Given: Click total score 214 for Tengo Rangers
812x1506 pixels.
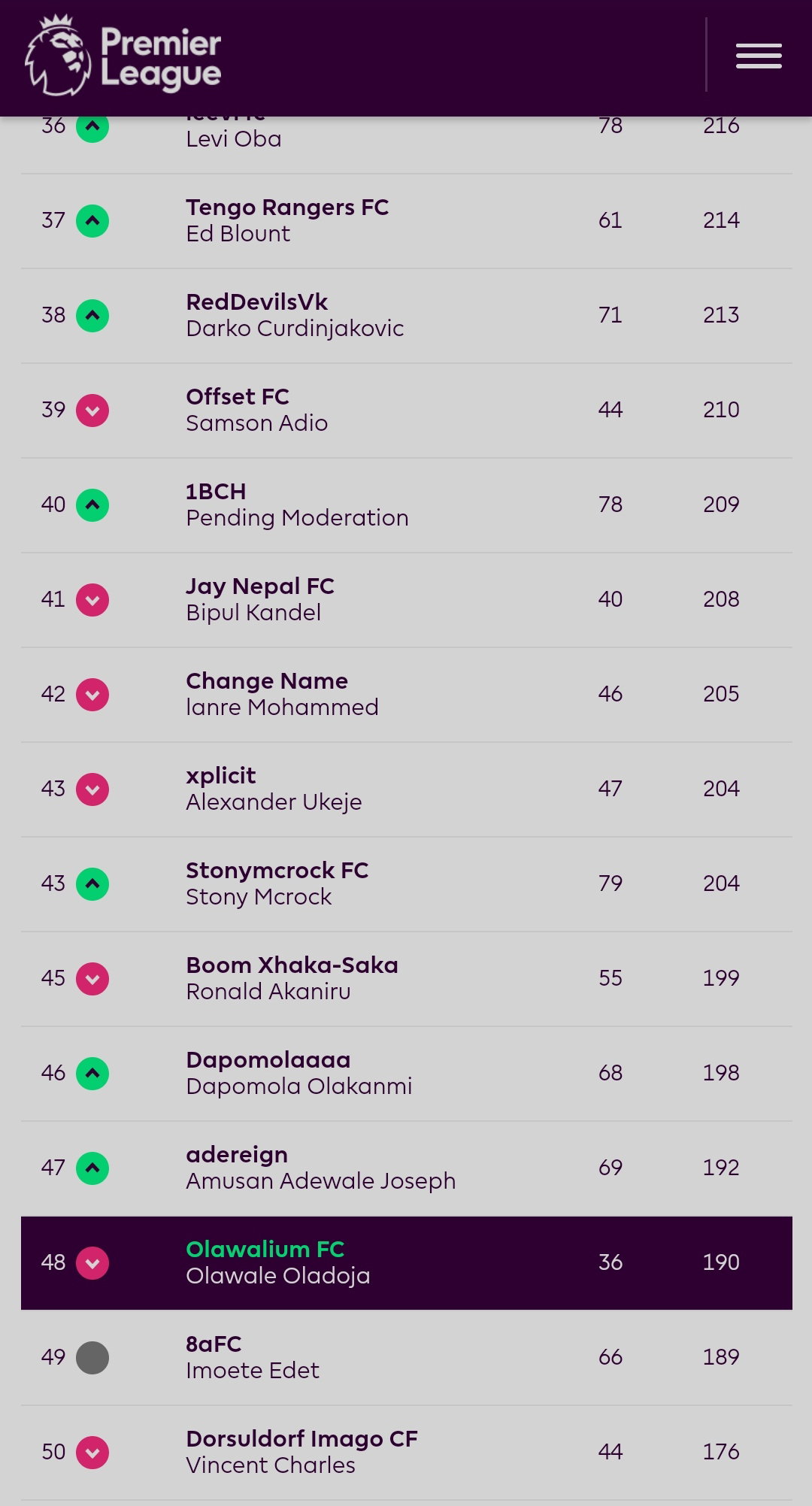Looking at the screenshot, I should [x=721, y=220].
